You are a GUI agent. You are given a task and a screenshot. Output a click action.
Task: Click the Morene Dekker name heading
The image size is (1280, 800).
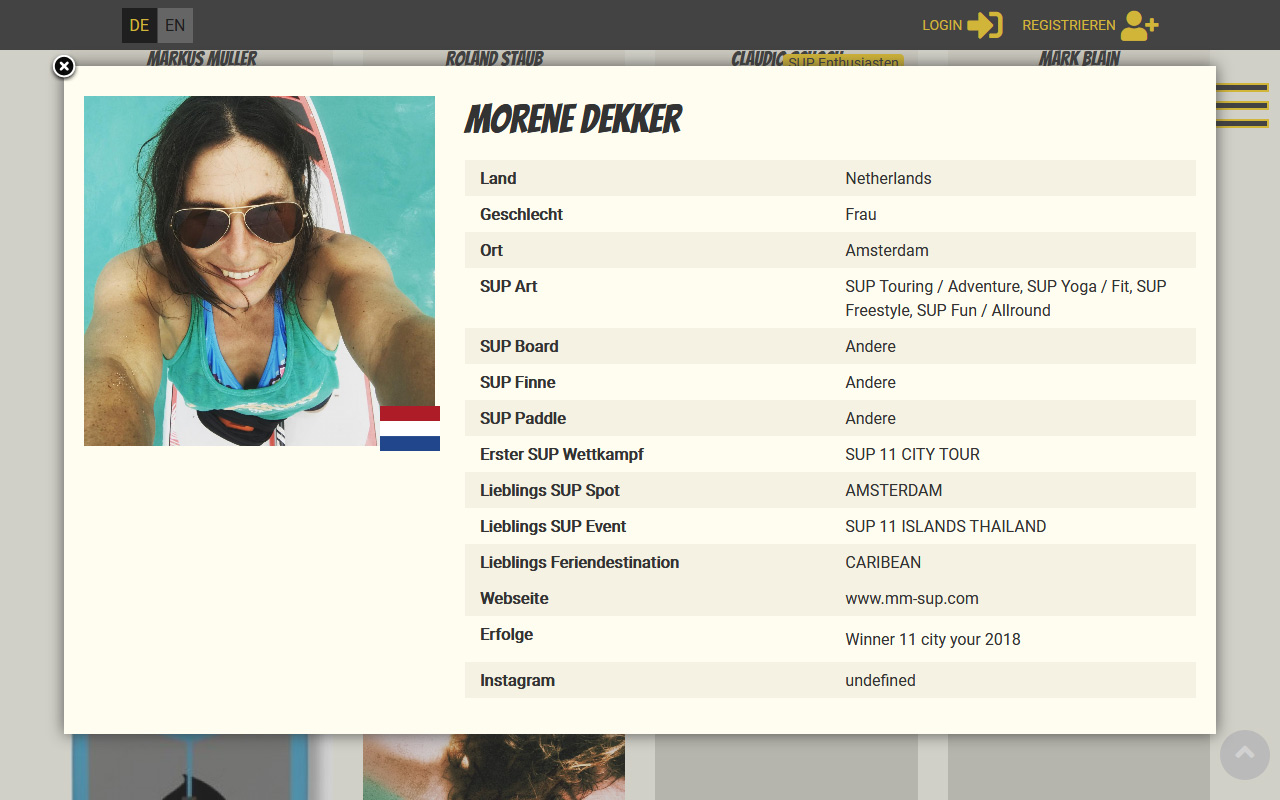click(x=573, y=120)
